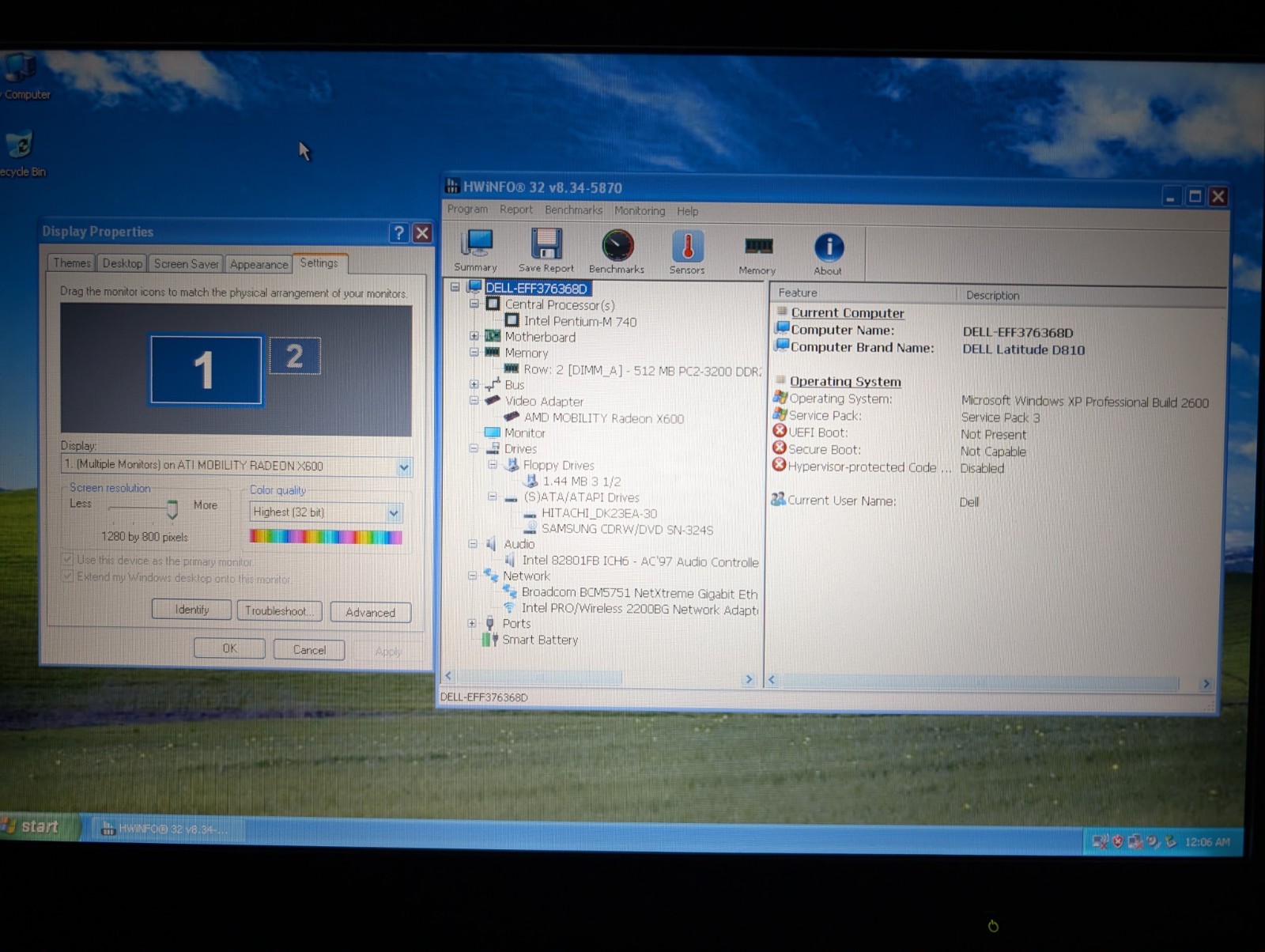
Task: Click the Display Properties help question button
Action: [398, 232]
